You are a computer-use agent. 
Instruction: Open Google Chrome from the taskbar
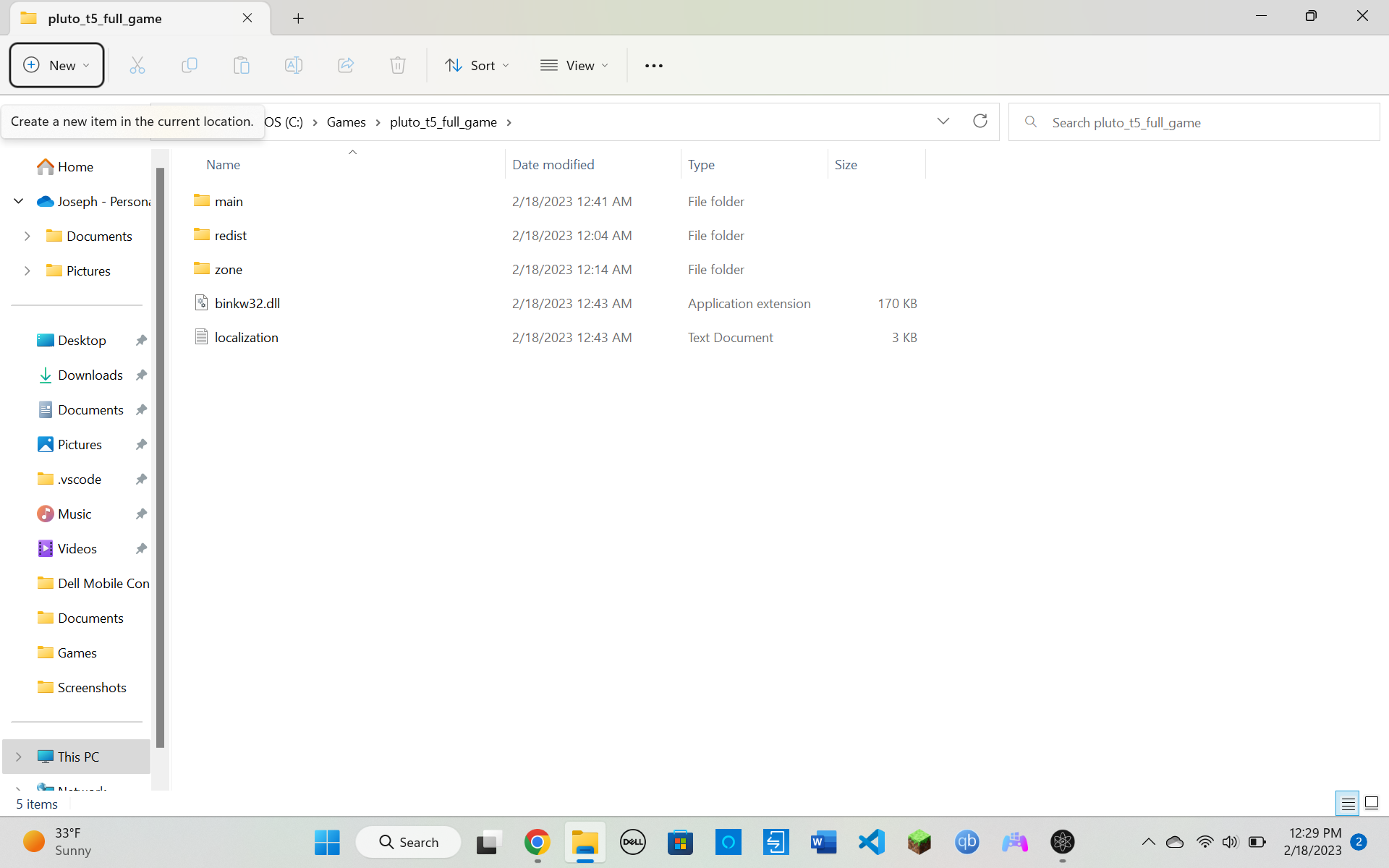click(x=537, y=842)
